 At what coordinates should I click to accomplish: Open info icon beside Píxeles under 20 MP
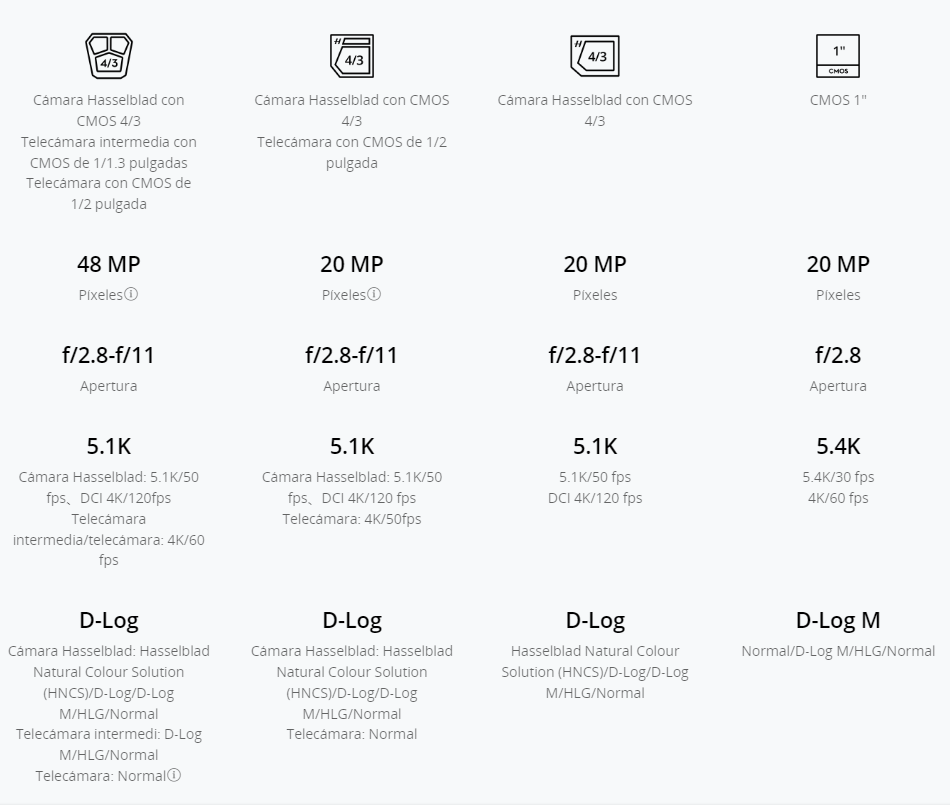(374, 295)
